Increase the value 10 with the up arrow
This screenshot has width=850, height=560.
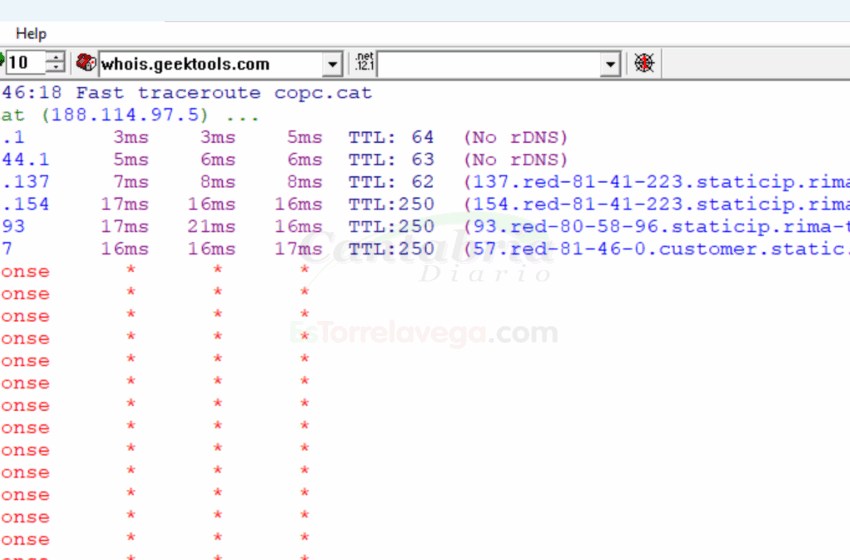tap(55, 58)
